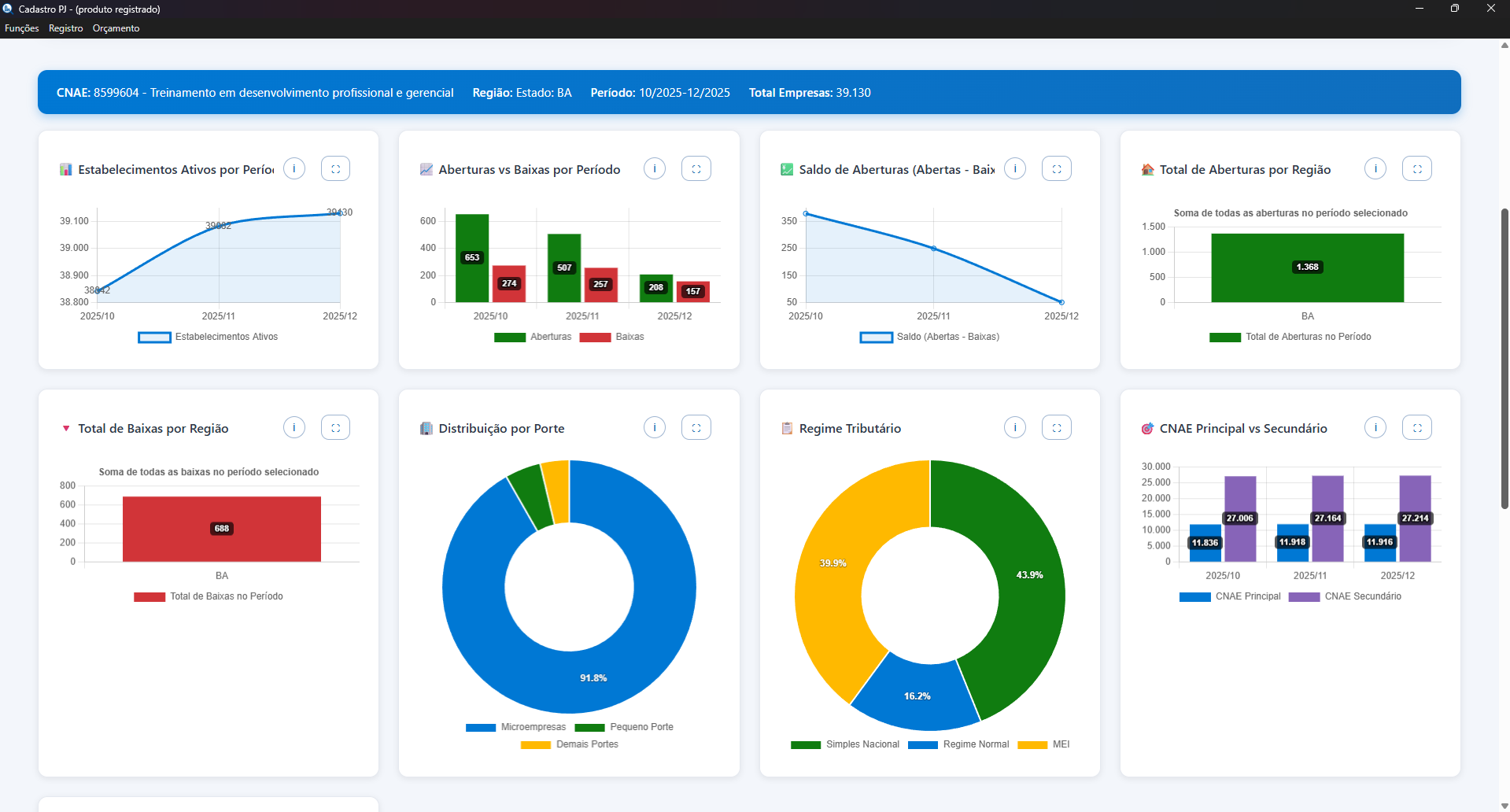The height and width of the screenshot is (812, 1510).
Task: Open the Funções menu
Action: [x=21, y=28]
